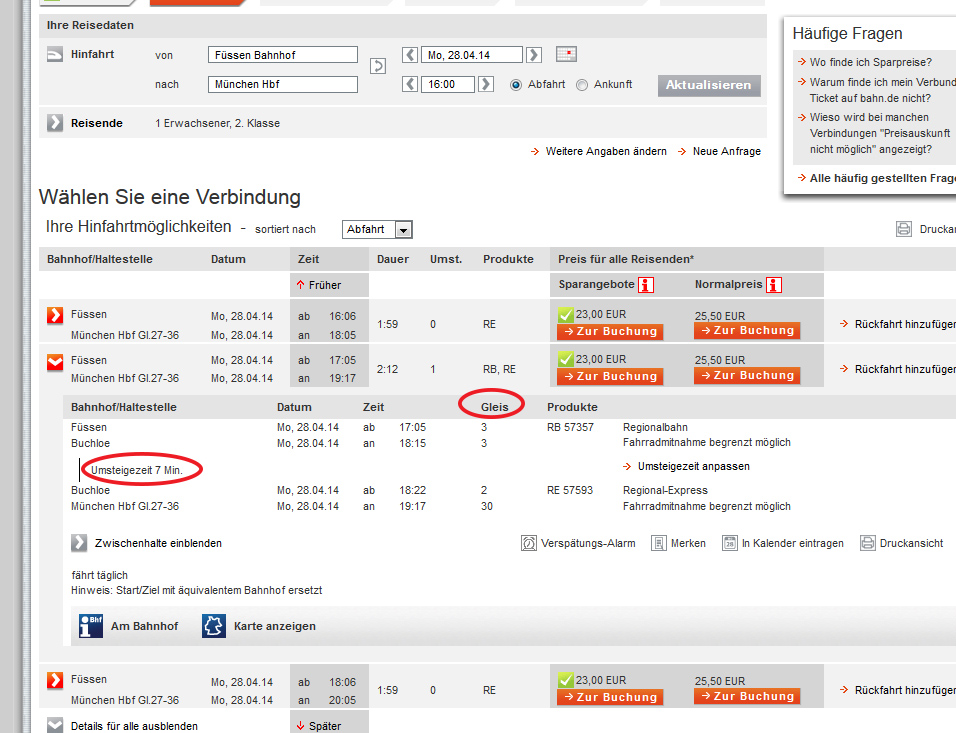The image size is (956, 733).
Task: Click 'Umsteigezeit 7 Min.' text
Action: click(x=137, y=470)
